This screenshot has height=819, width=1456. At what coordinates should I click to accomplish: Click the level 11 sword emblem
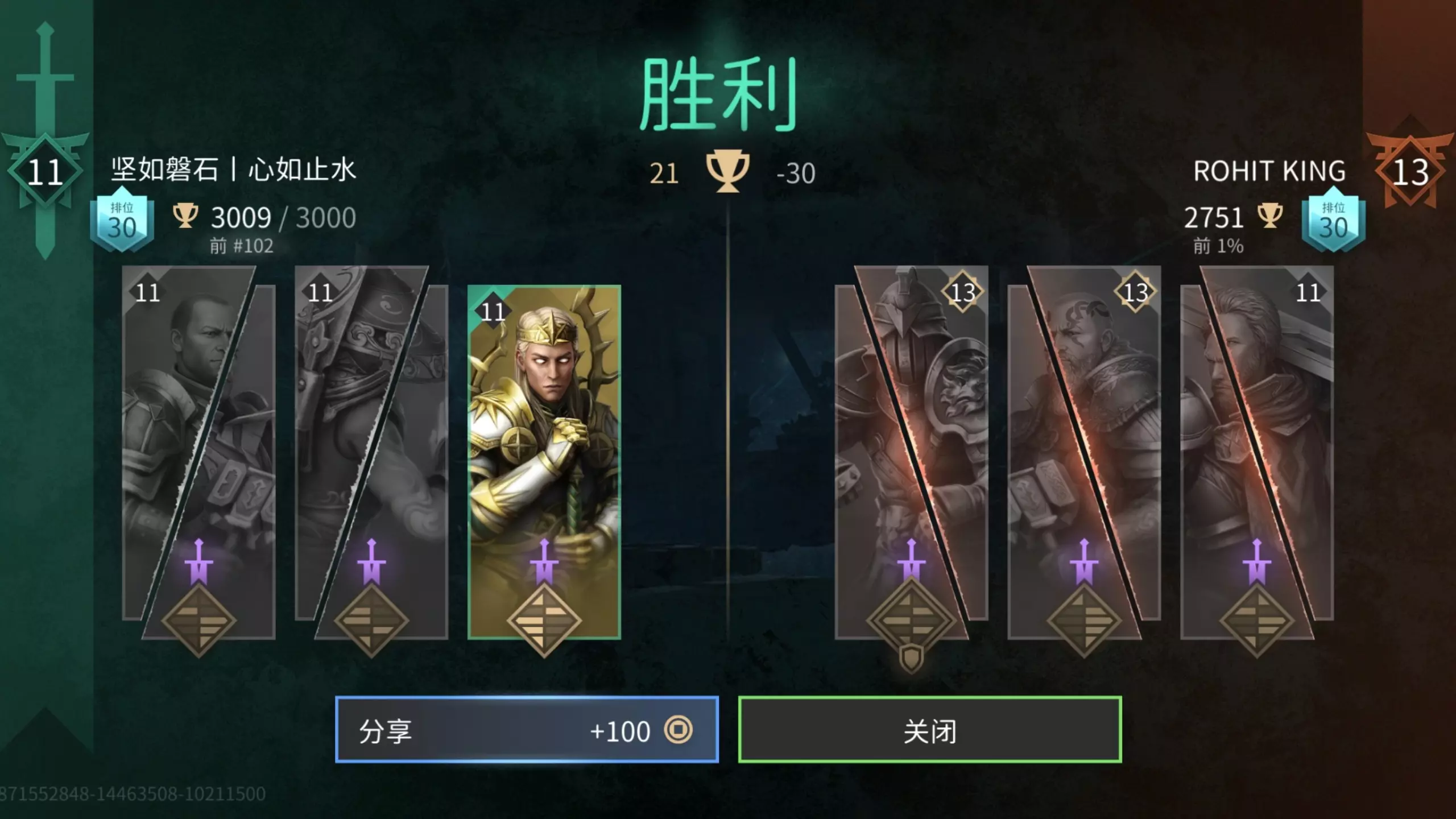pyautogui.click(x=45, y=172)
